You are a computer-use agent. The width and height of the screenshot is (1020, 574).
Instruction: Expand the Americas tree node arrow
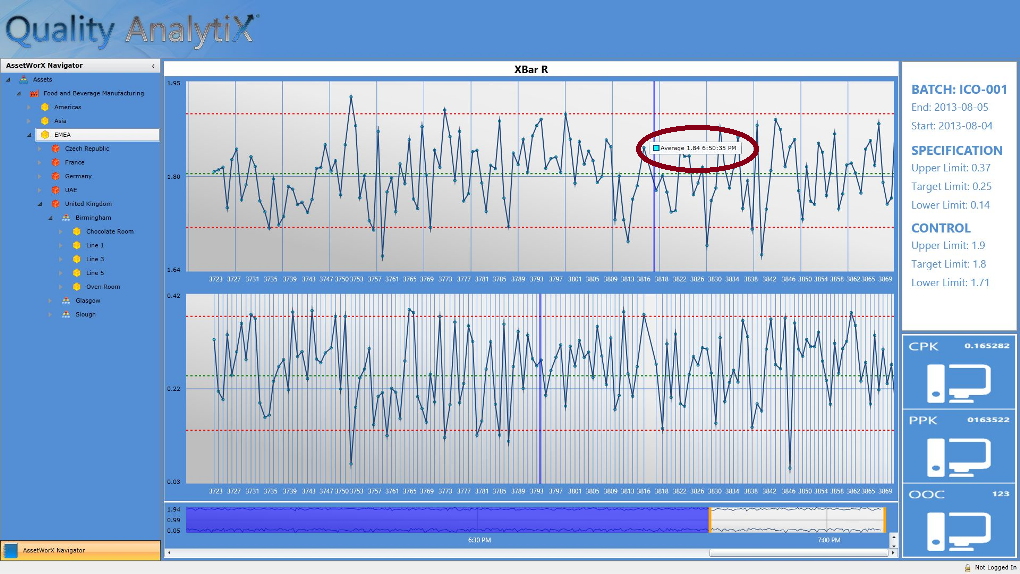pos(30,107)
